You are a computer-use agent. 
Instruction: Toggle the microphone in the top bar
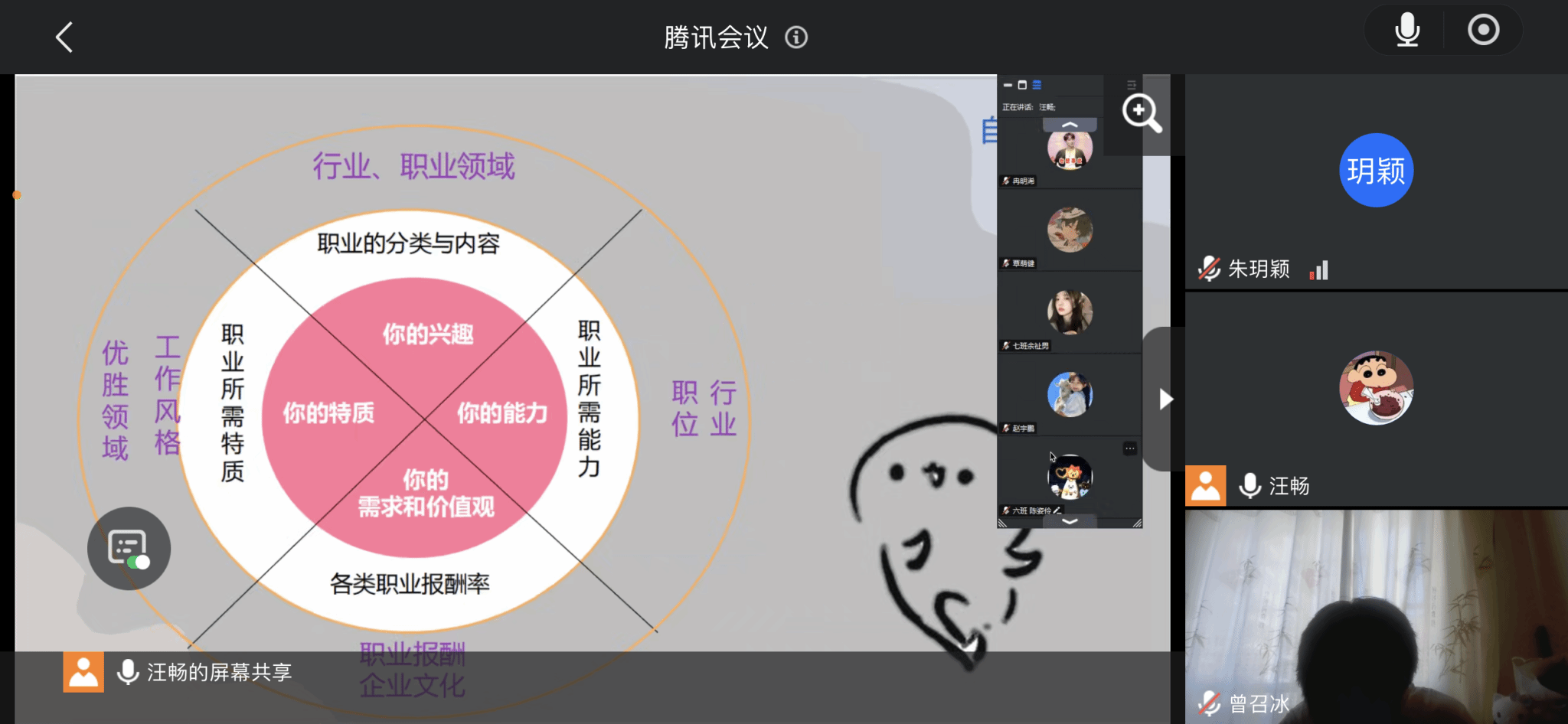1406,31
